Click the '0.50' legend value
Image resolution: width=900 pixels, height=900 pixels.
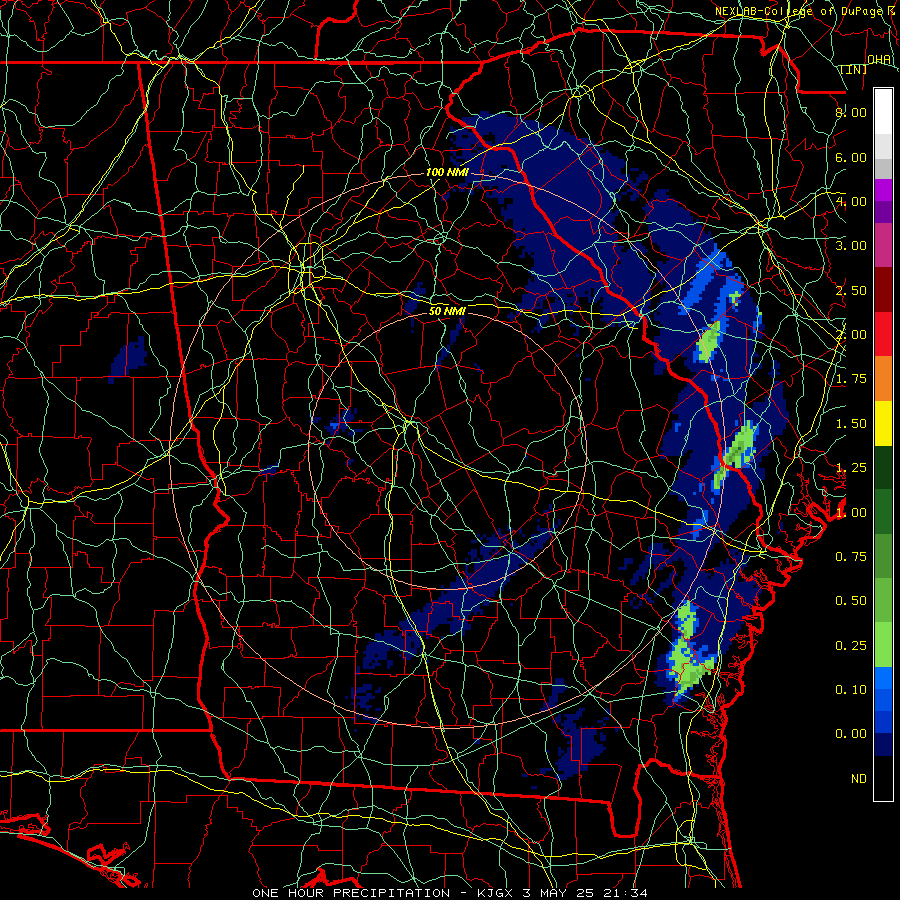(851, 601)
